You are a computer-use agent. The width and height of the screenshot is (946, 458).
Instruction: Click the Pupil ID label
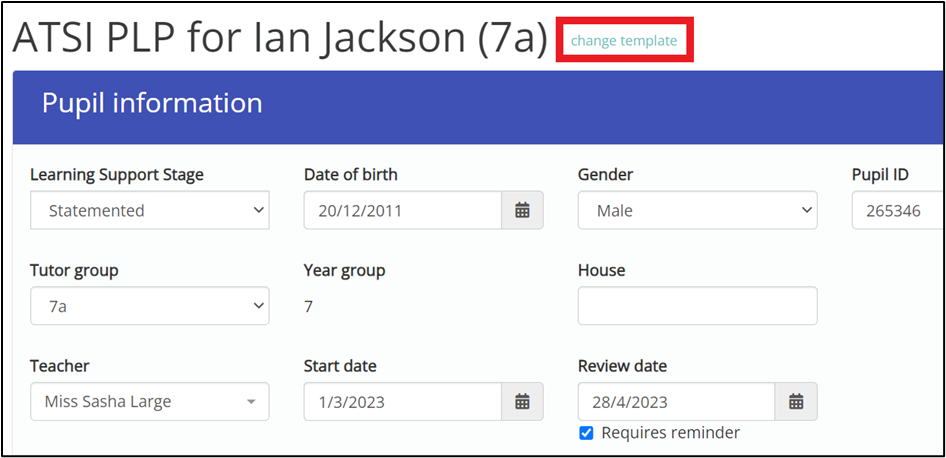point(880,175)
